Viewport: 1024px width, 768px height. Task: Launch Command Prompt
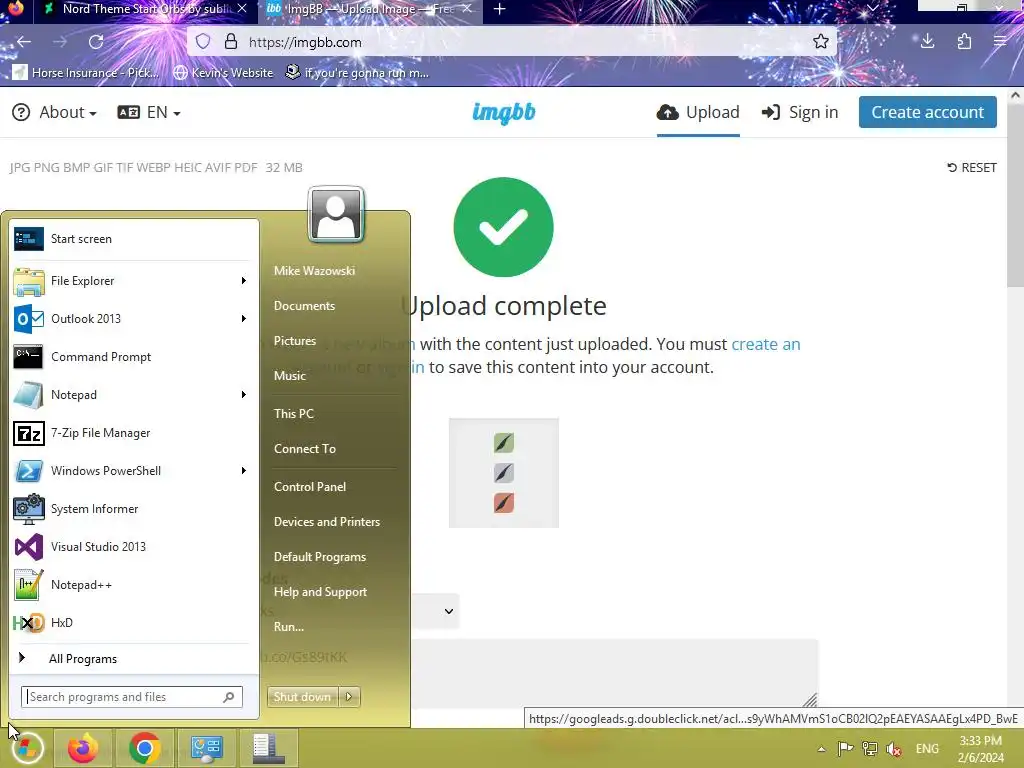click(x=134, y=357)
